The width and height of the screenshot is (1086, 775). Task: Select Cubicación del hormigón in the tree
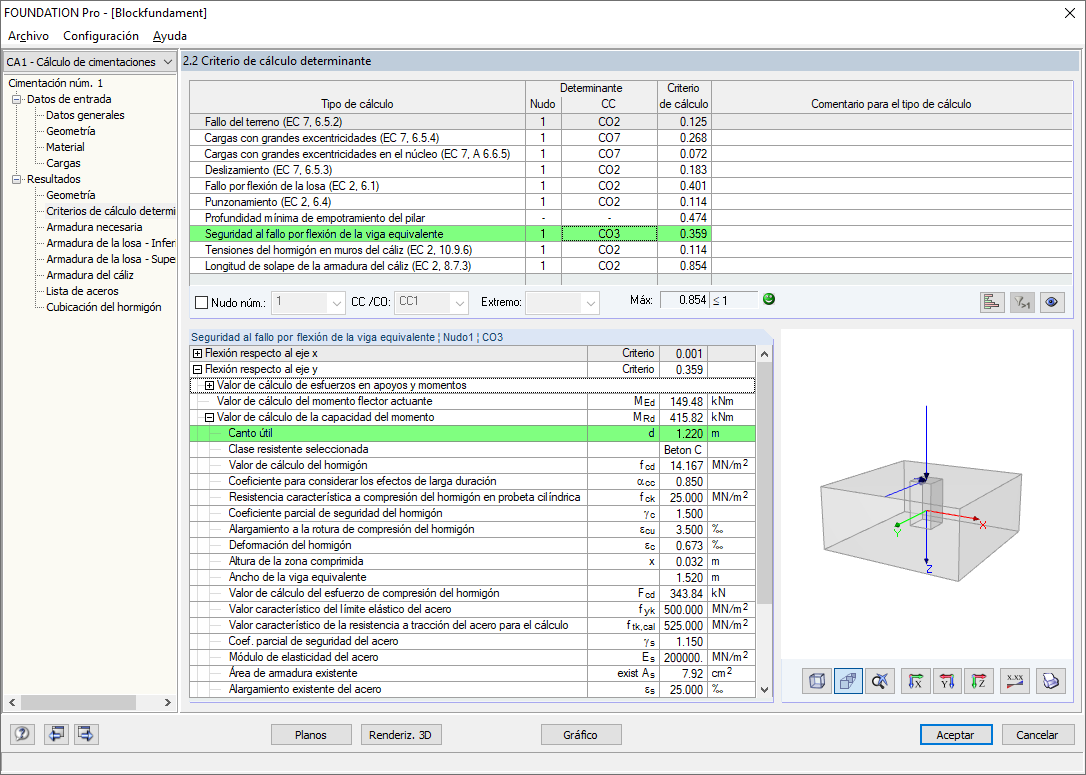104,307
